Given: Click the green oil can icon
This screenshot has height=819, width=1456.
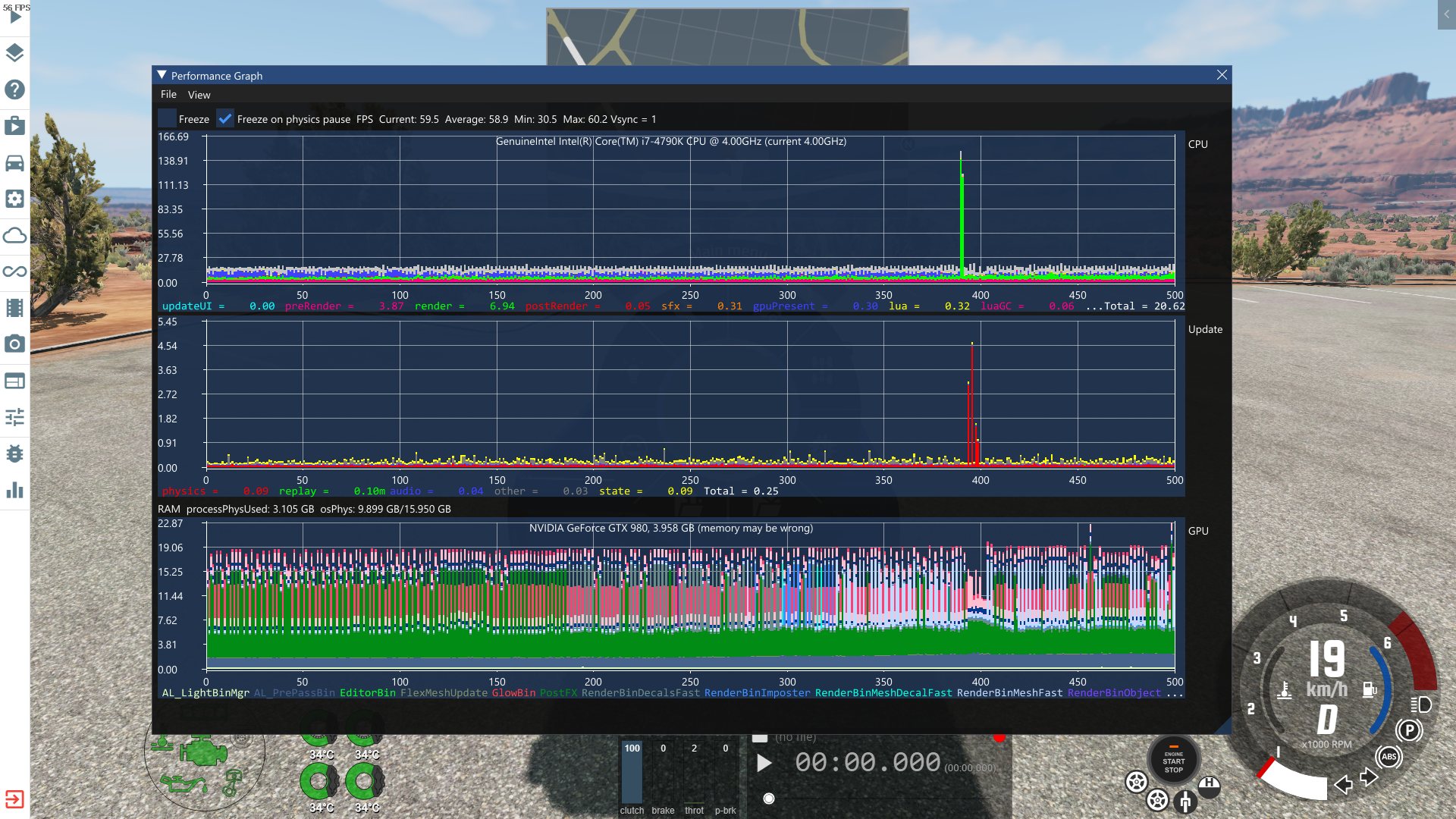Looking at the screenshot, I should click(183, 784).
